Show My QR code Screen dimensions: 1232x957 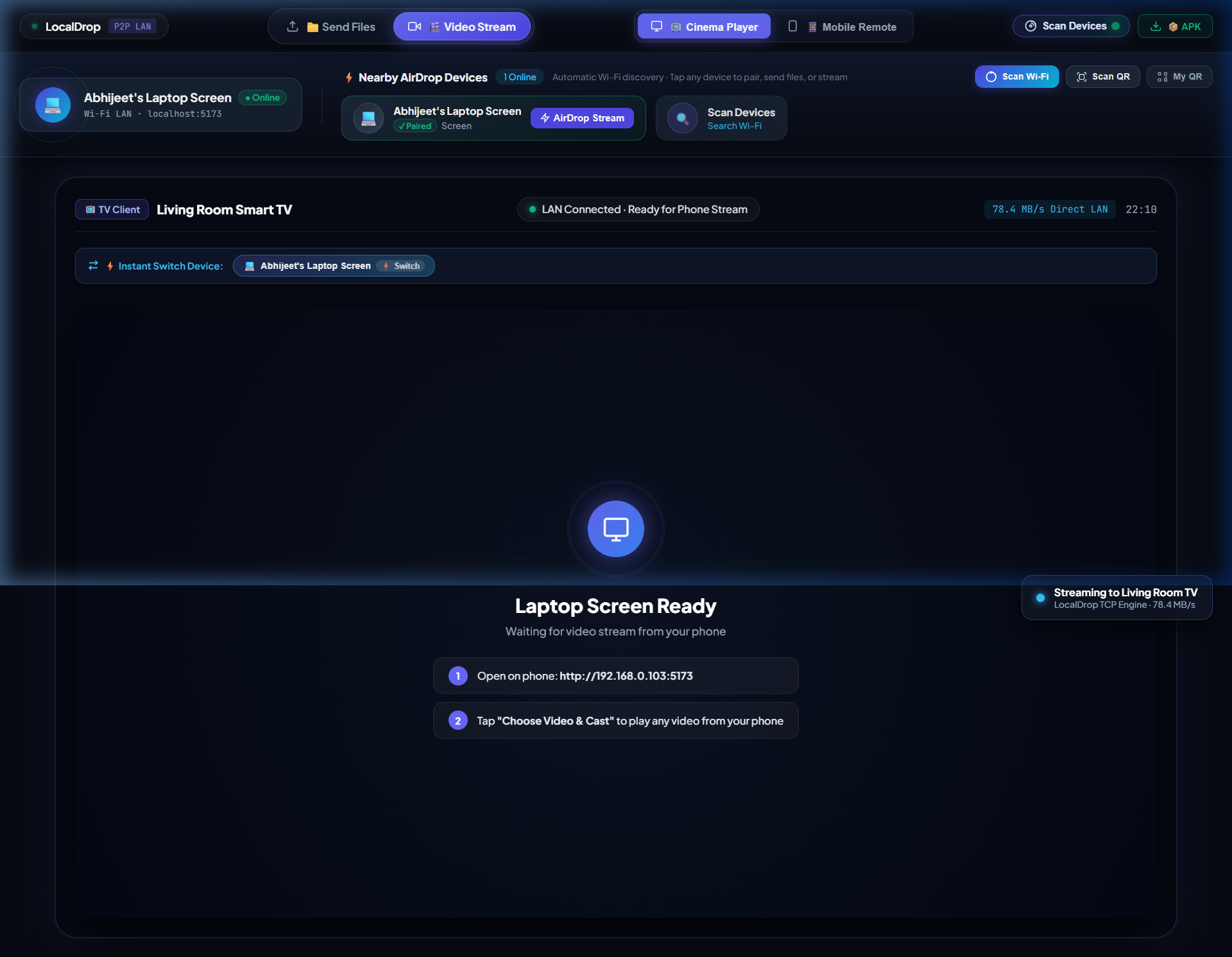pos(1179,76)
